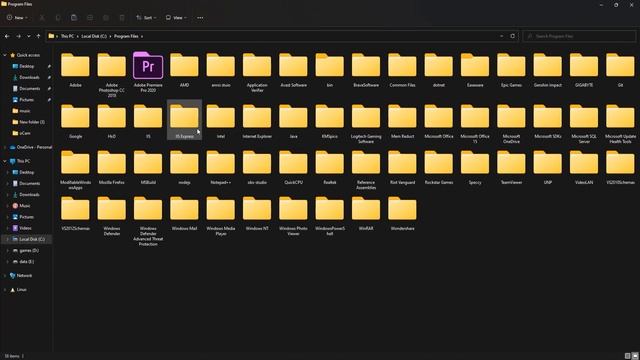The image size is (640, 360).
Task: Open pinned Downloads under Quick access
Action: [29, 78]
